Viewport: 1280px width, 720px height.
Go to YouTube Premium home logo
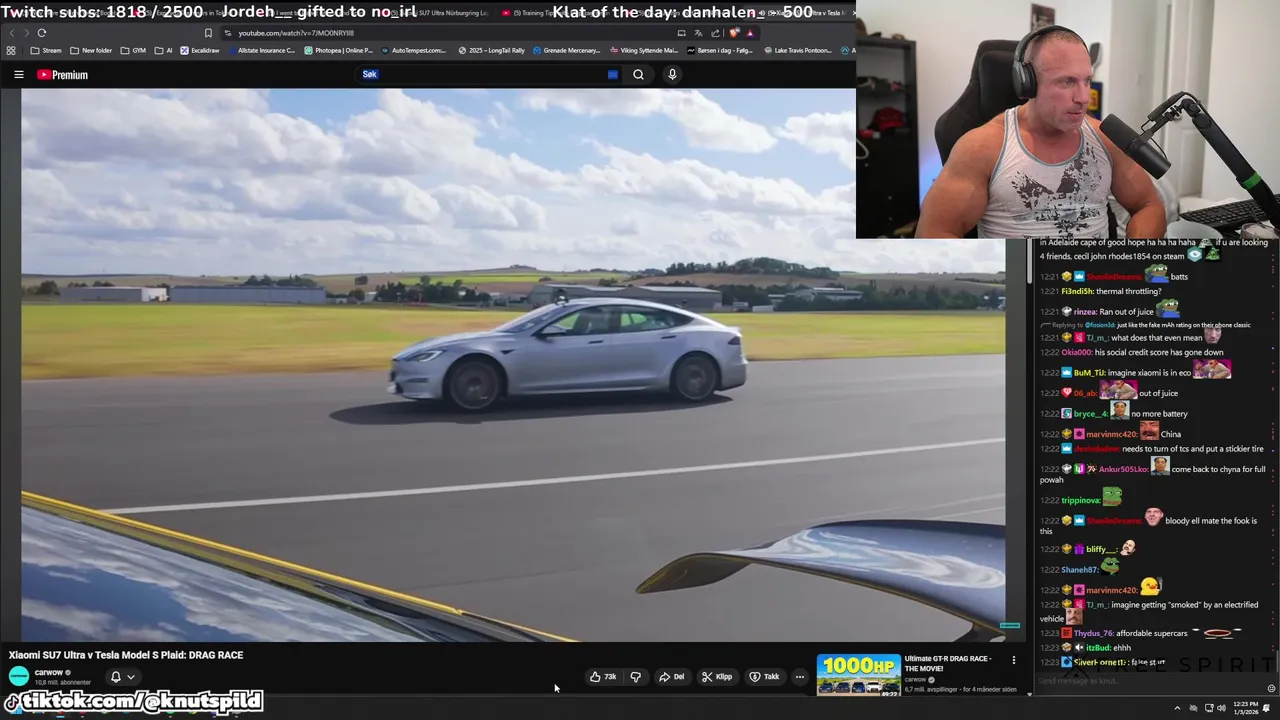(x=62, y=74)
